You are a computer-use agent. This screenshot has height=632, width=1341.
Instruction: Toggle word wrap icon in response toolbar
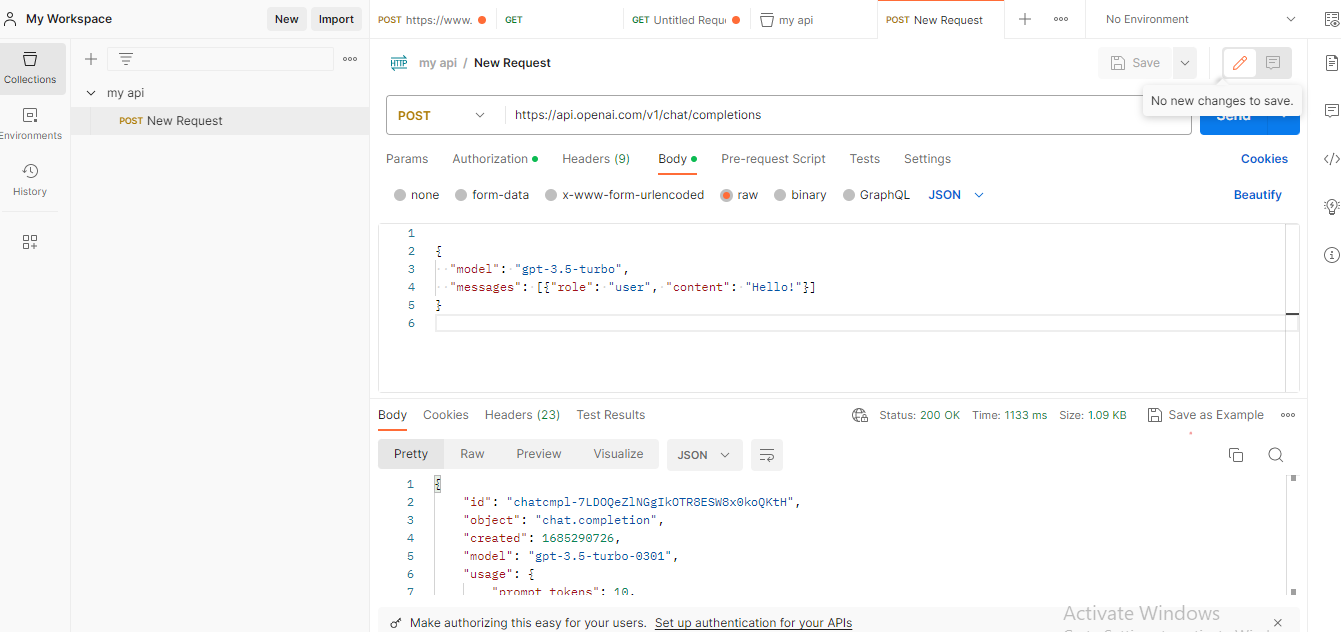[767, 455]
